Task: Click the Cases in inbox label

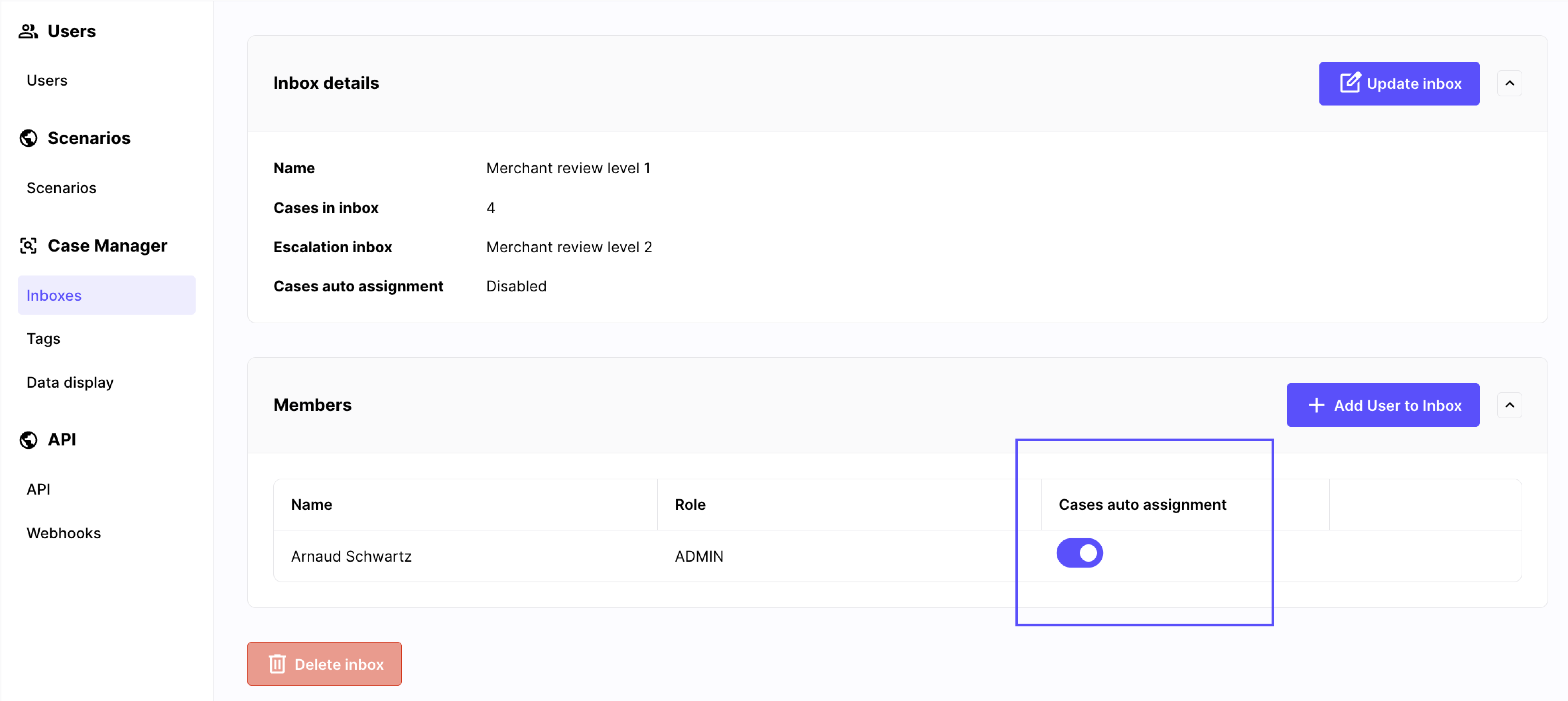Action: tap(326, 208)
